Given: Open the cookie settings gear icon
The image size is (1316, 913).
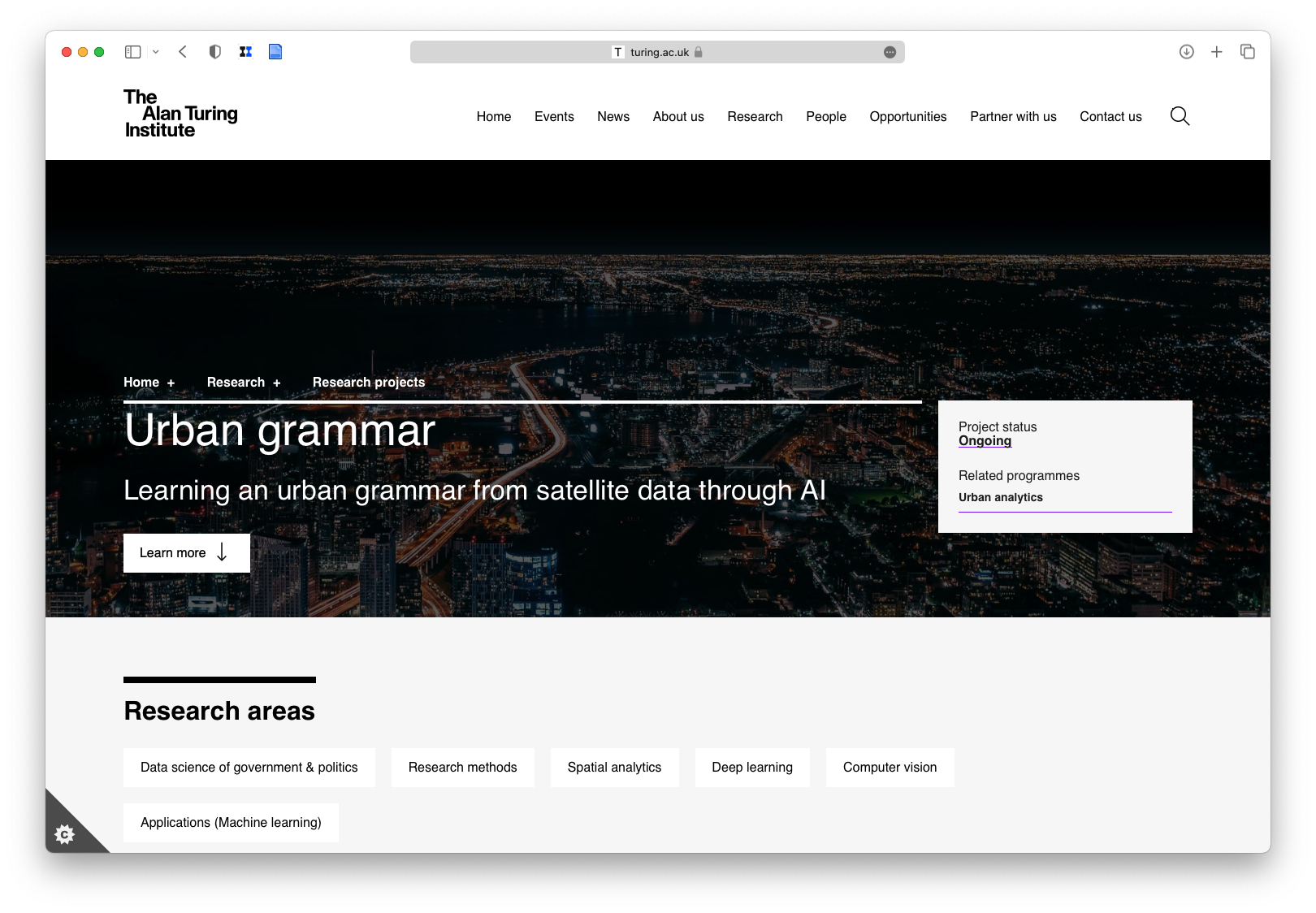Looking at the screenshot, I should tap(65, 834).
